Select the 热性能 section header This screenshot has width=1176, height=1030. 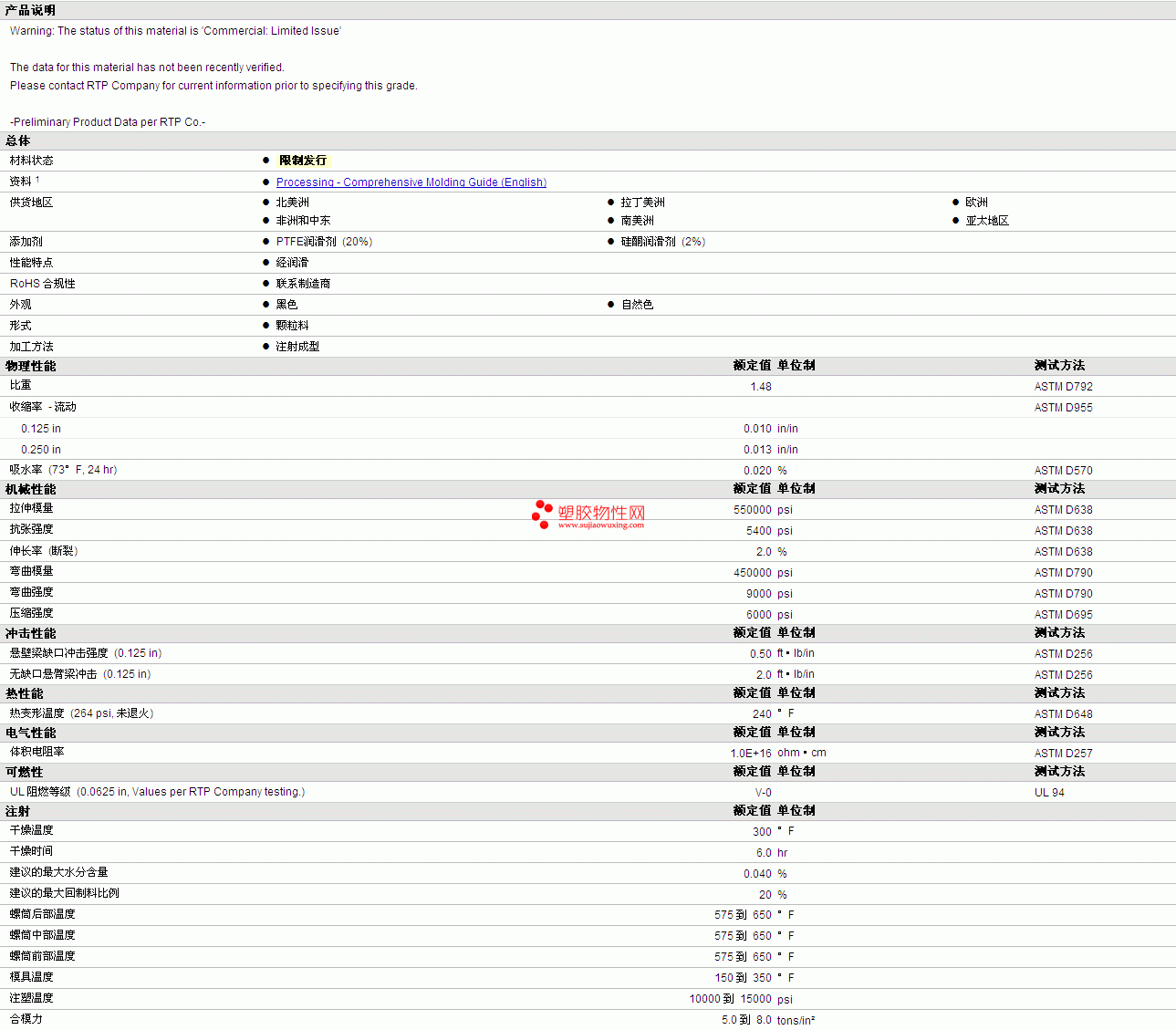pyautogui.click(x=25, y=693)
